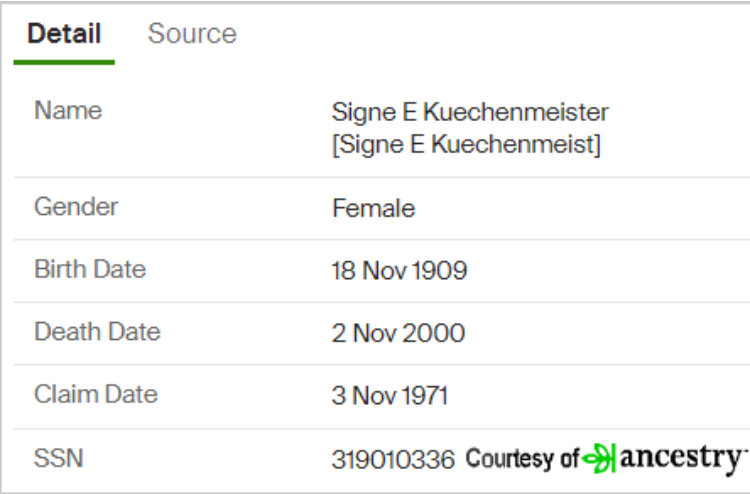Click the green underline beneath Detail tab
The image size is (750, 494).
click(64, 62)
